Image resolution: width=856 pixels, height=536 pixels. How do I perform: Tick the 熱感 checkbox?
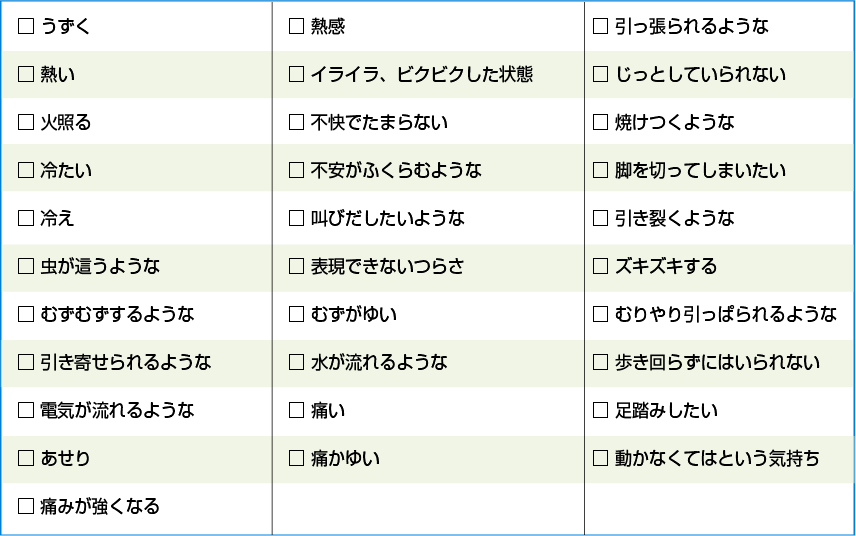296,27
